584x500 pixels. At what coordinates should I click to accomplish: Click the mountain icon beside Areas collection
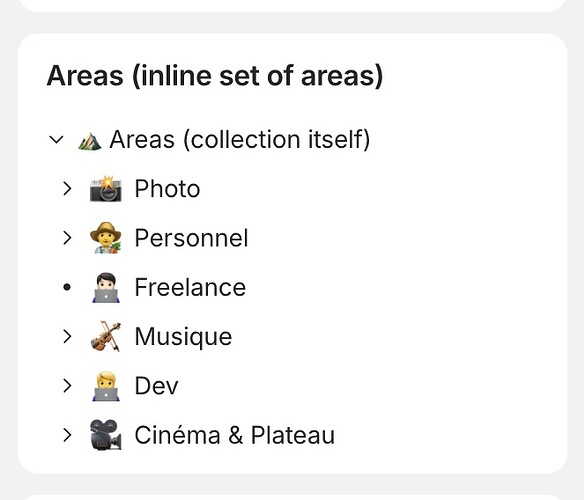(x=89, y=141)
